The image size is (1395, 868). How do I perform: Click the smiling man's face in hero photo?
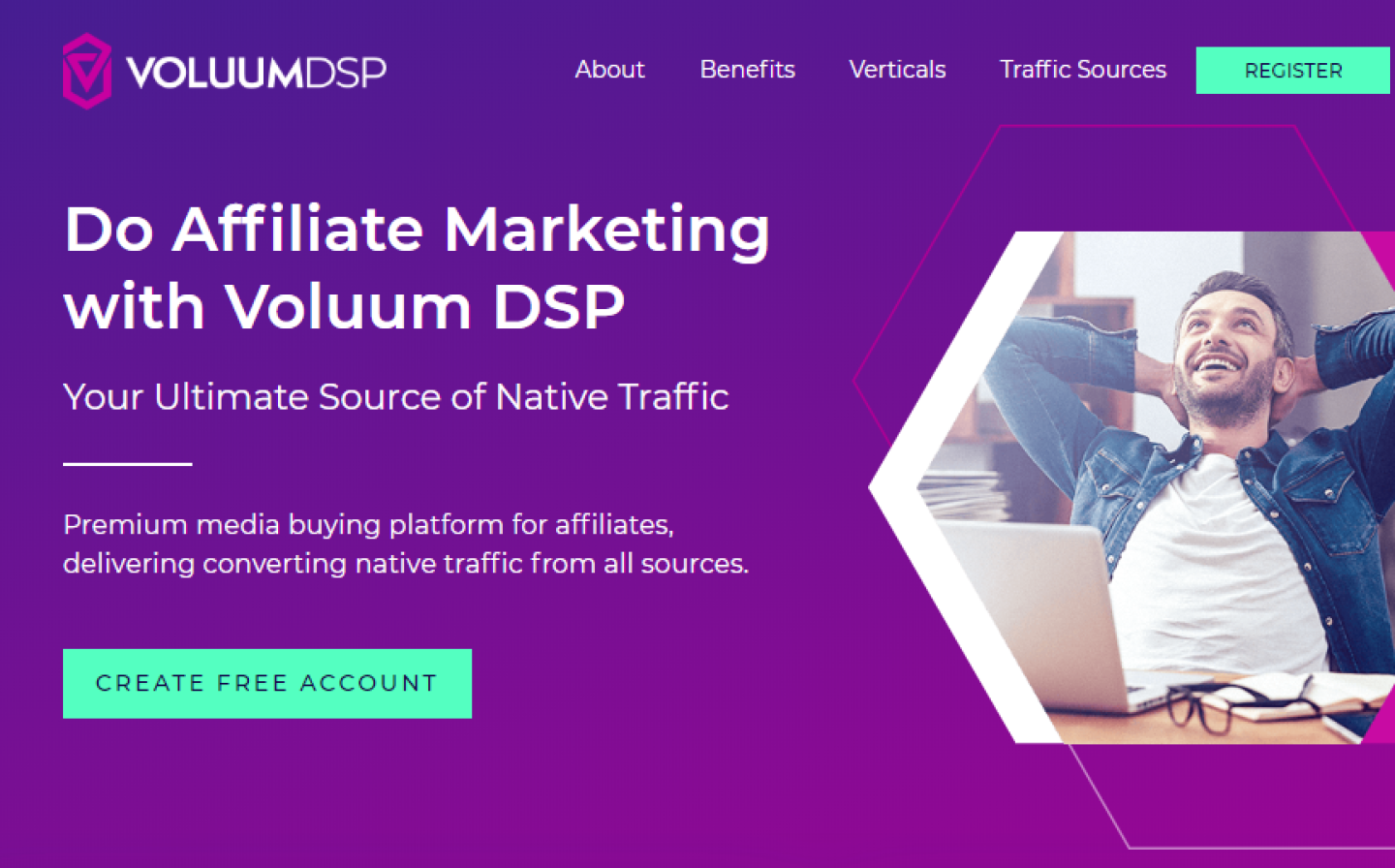1228,354
